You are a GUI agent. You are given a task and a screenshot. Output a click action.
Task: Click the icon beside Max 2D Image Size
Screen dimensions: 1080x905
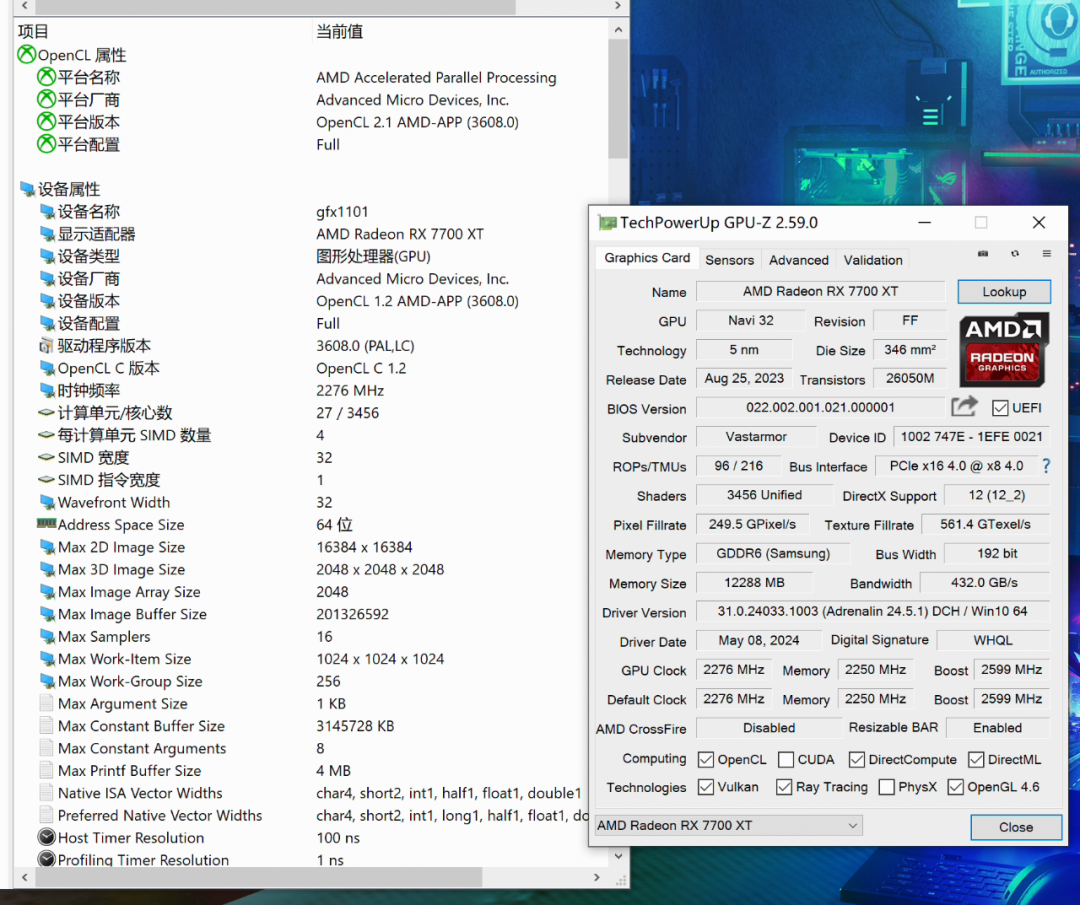(x=47, y=547)
